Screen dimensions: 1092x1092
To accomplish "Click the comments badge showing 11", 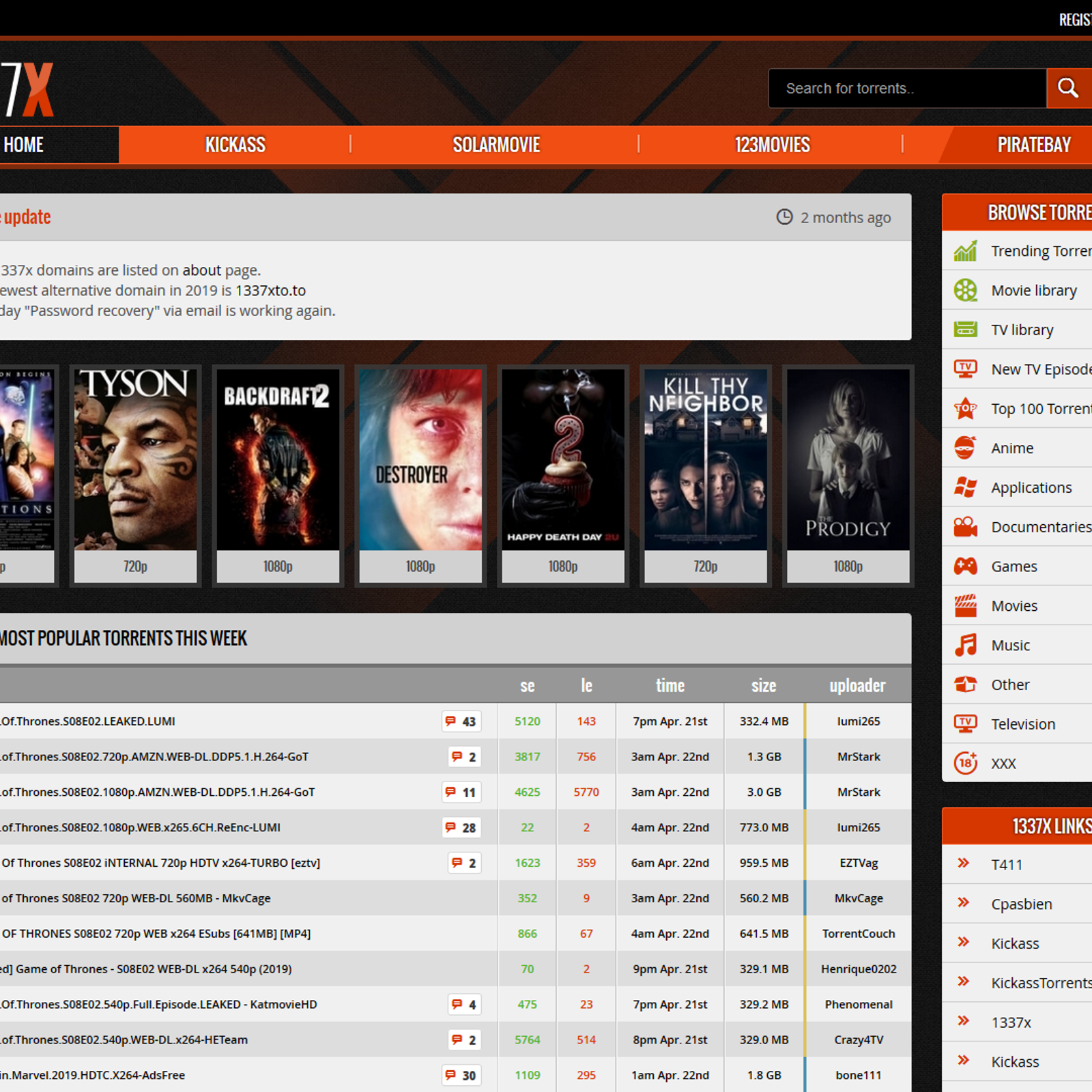I will click(461, 792).
